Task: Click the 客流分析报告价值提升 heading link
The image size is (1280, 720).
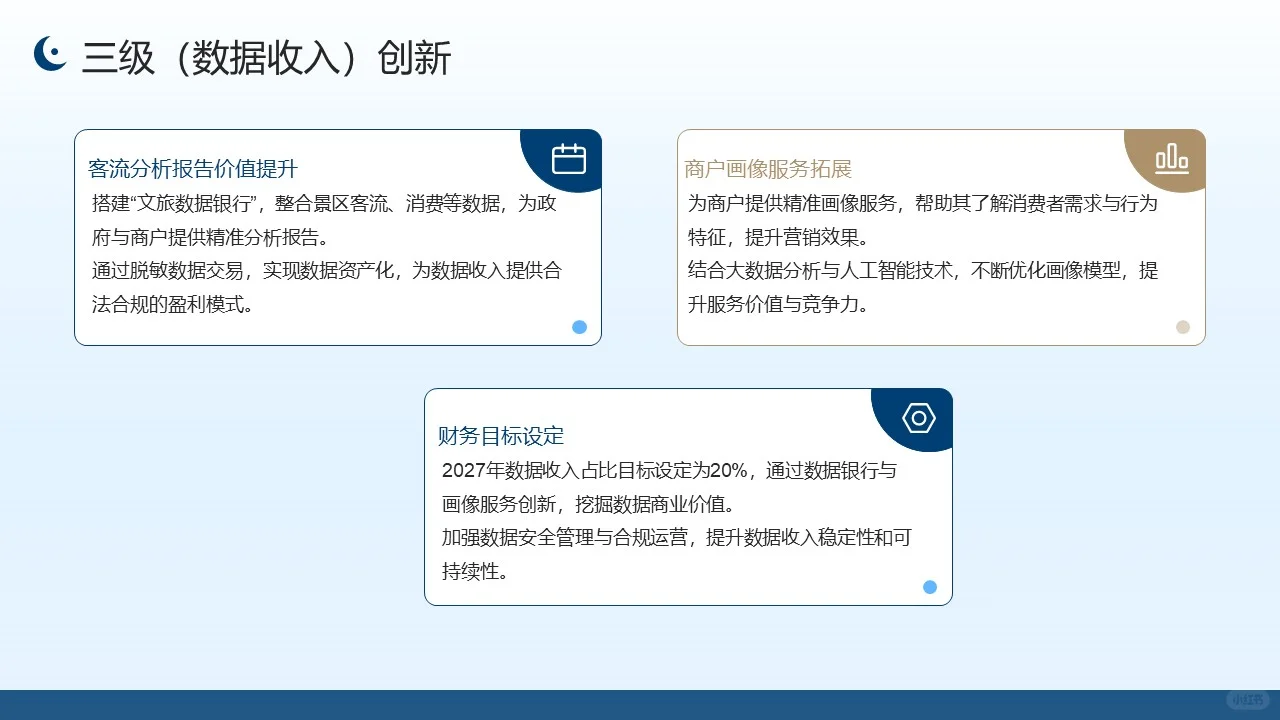Action: [193, 168]
